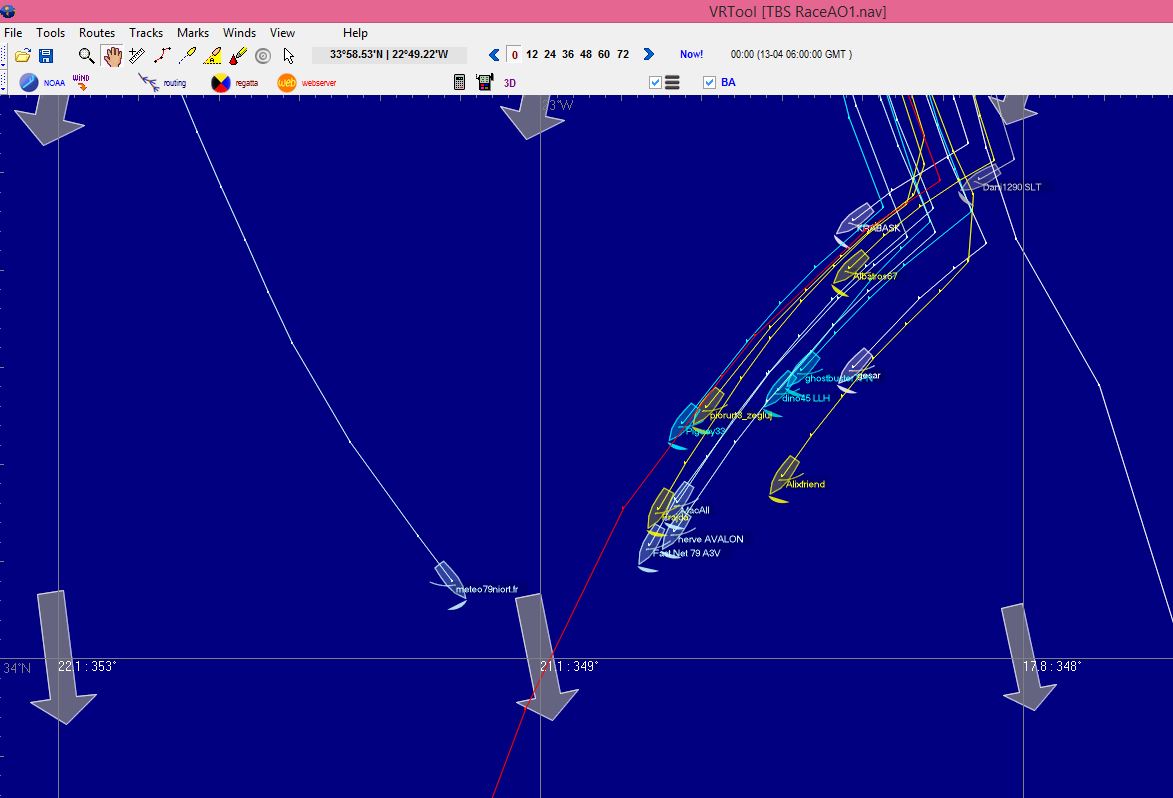1173x798 pixels.
Task: Open the File menu
Action: (13, 33)
